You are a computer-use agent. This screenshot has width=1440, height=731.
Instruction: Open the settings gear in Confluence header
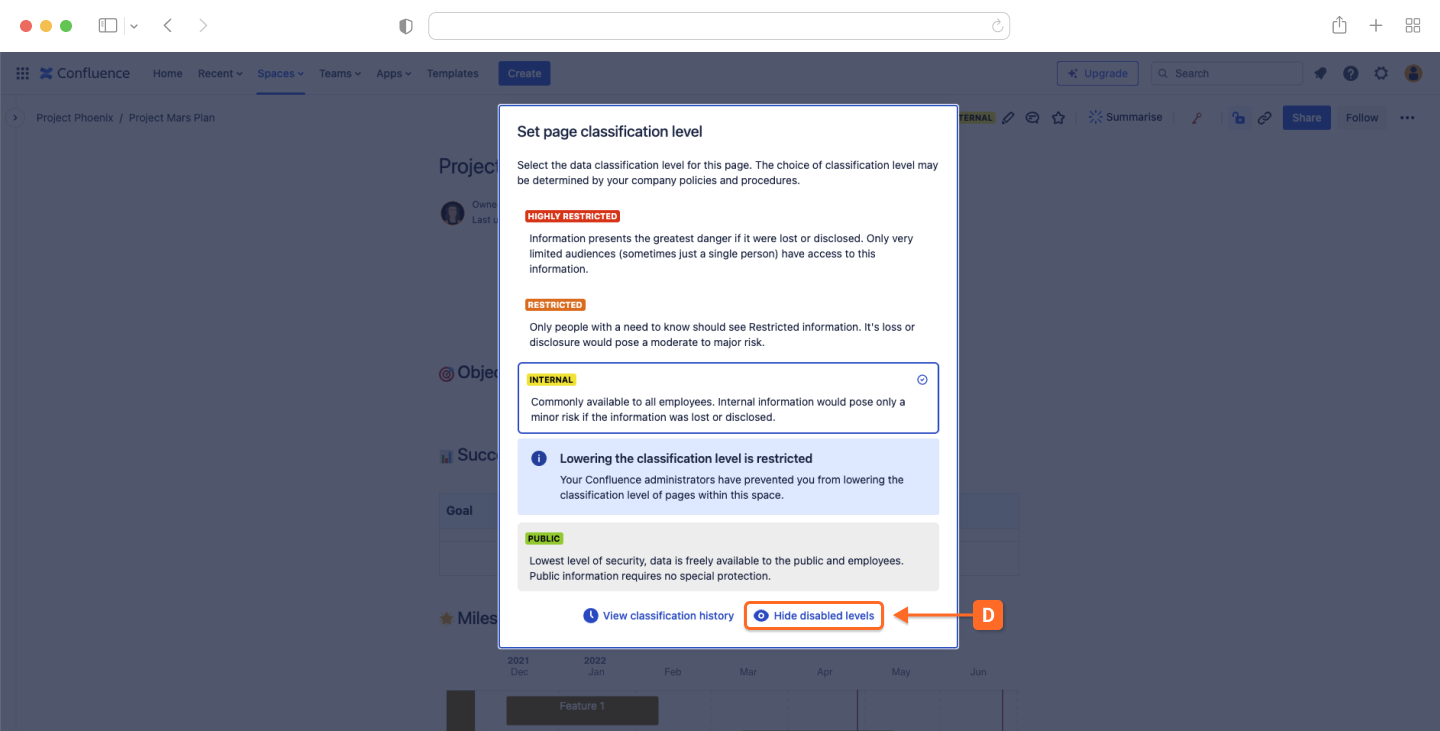[x=1382, y=73]
